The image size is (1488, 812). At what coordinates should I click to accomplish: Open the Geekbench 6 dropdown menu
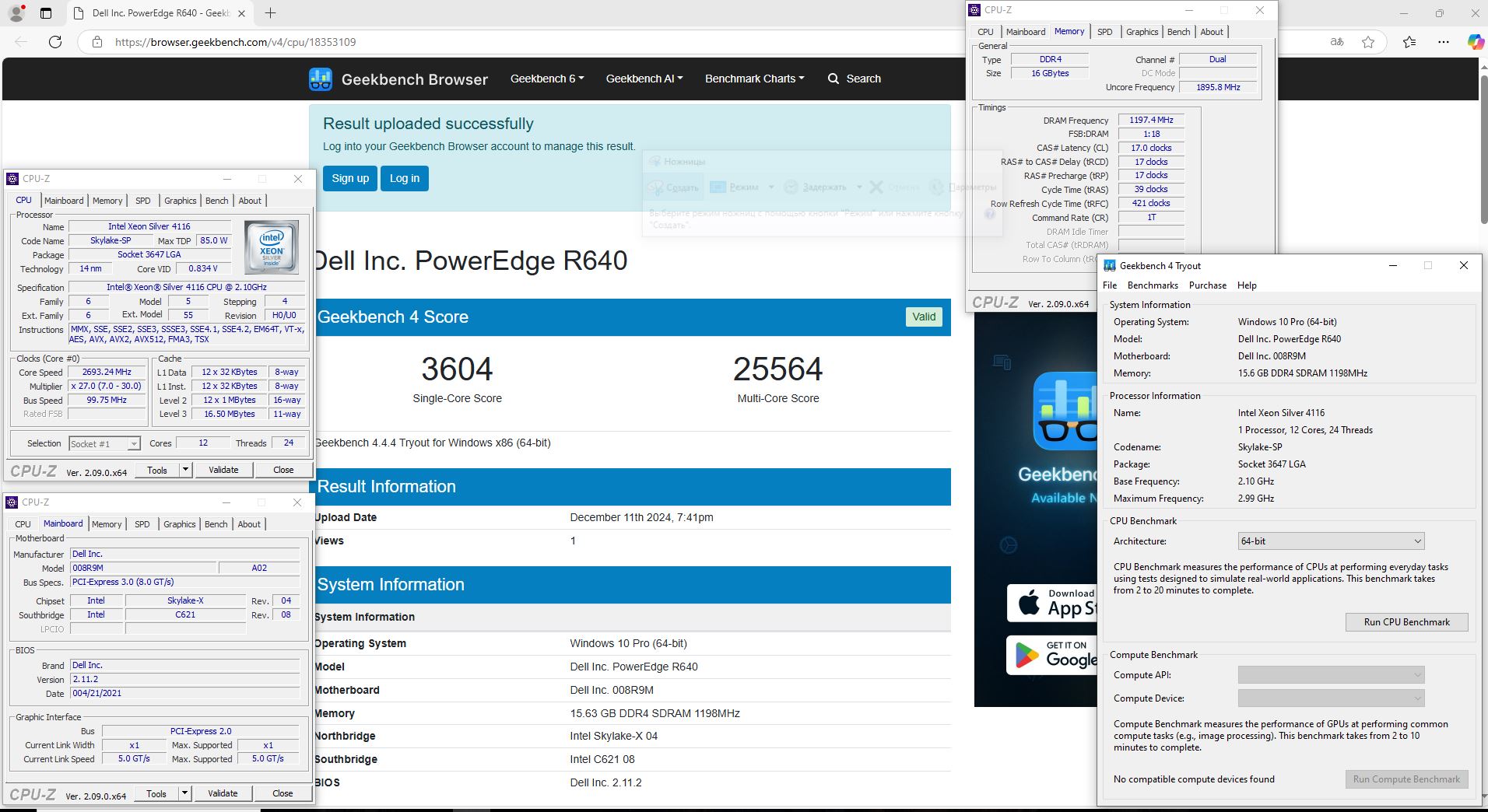click(x=547, y=79)
